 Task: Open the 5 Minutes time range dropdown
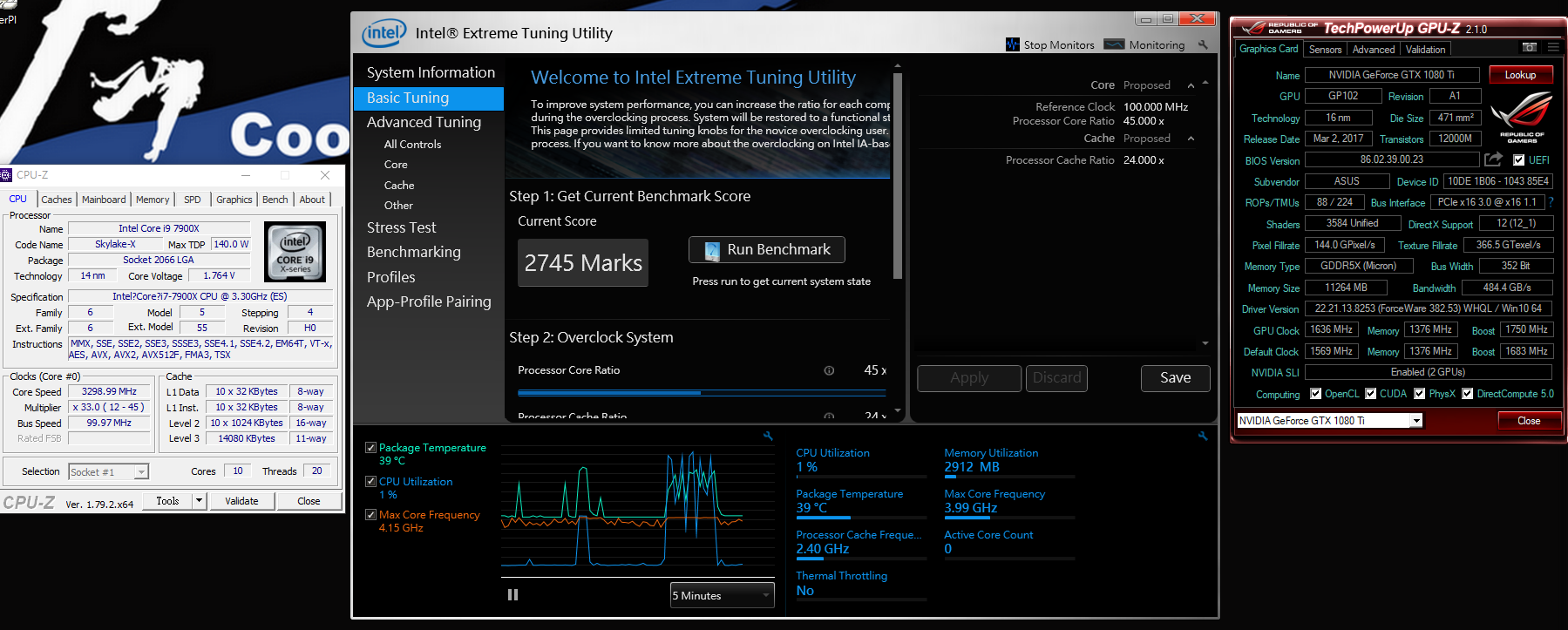pos(723,595)
